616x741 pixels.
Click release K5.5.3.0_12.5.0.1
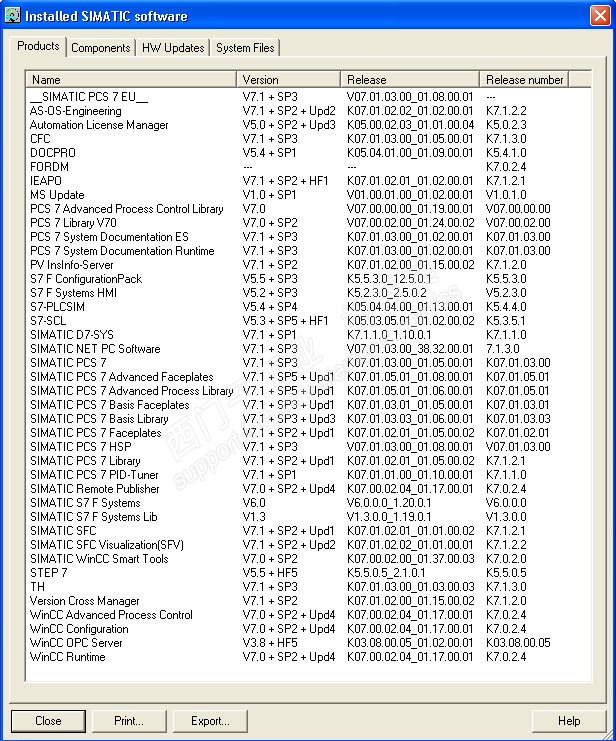(x=389, y=279)
